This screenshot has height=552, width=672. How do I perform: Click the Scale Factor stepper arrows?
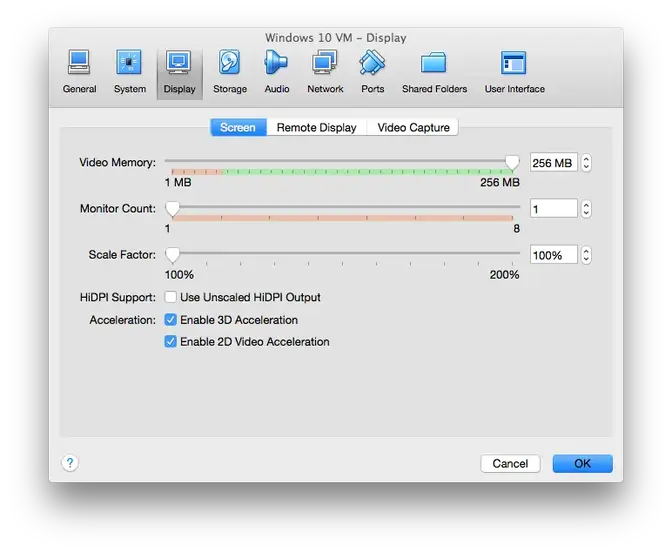click(x=586, y=255)
